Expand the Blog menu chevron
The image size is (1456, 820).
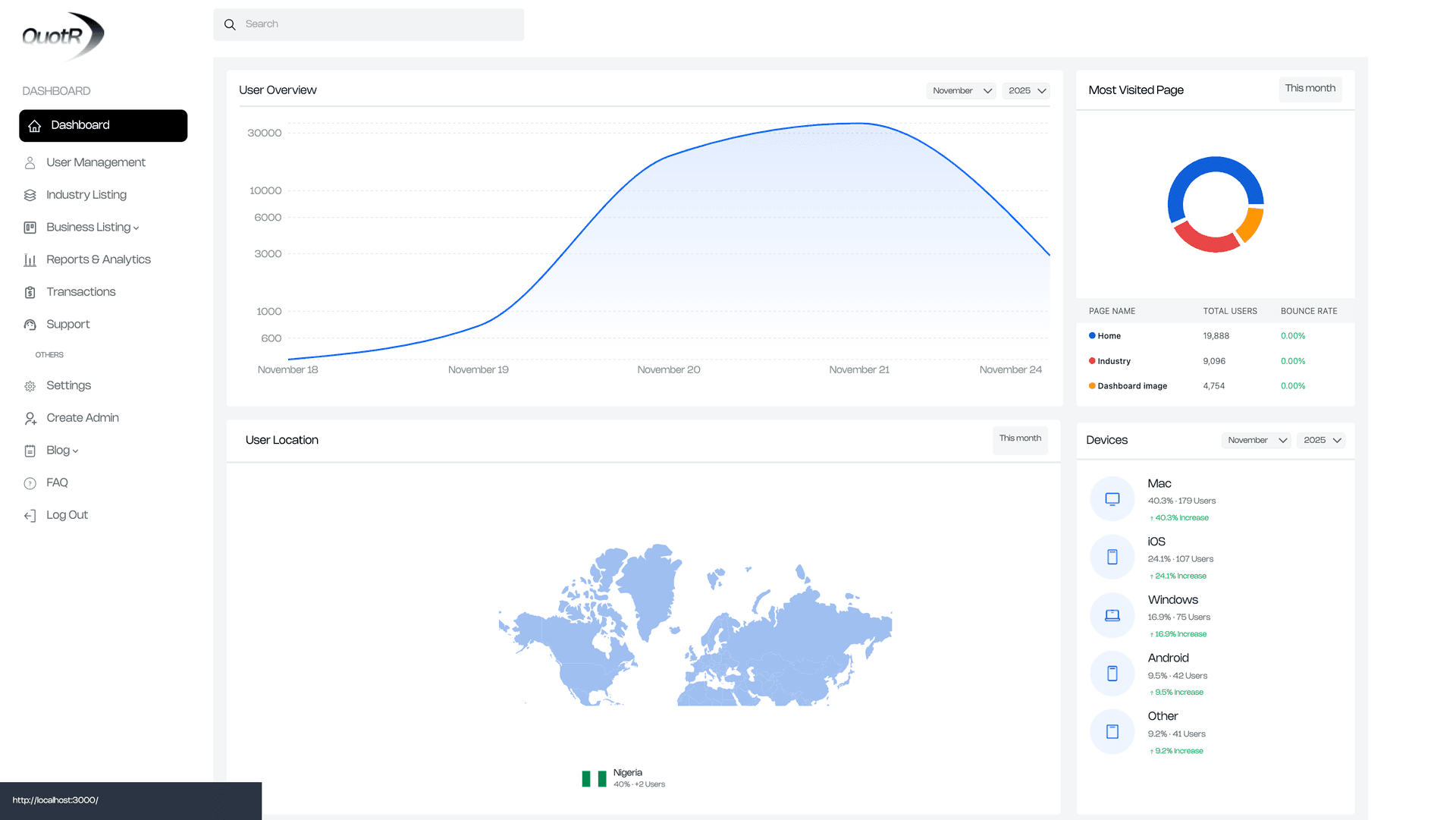pyautogui.click(x=75, y=451)
